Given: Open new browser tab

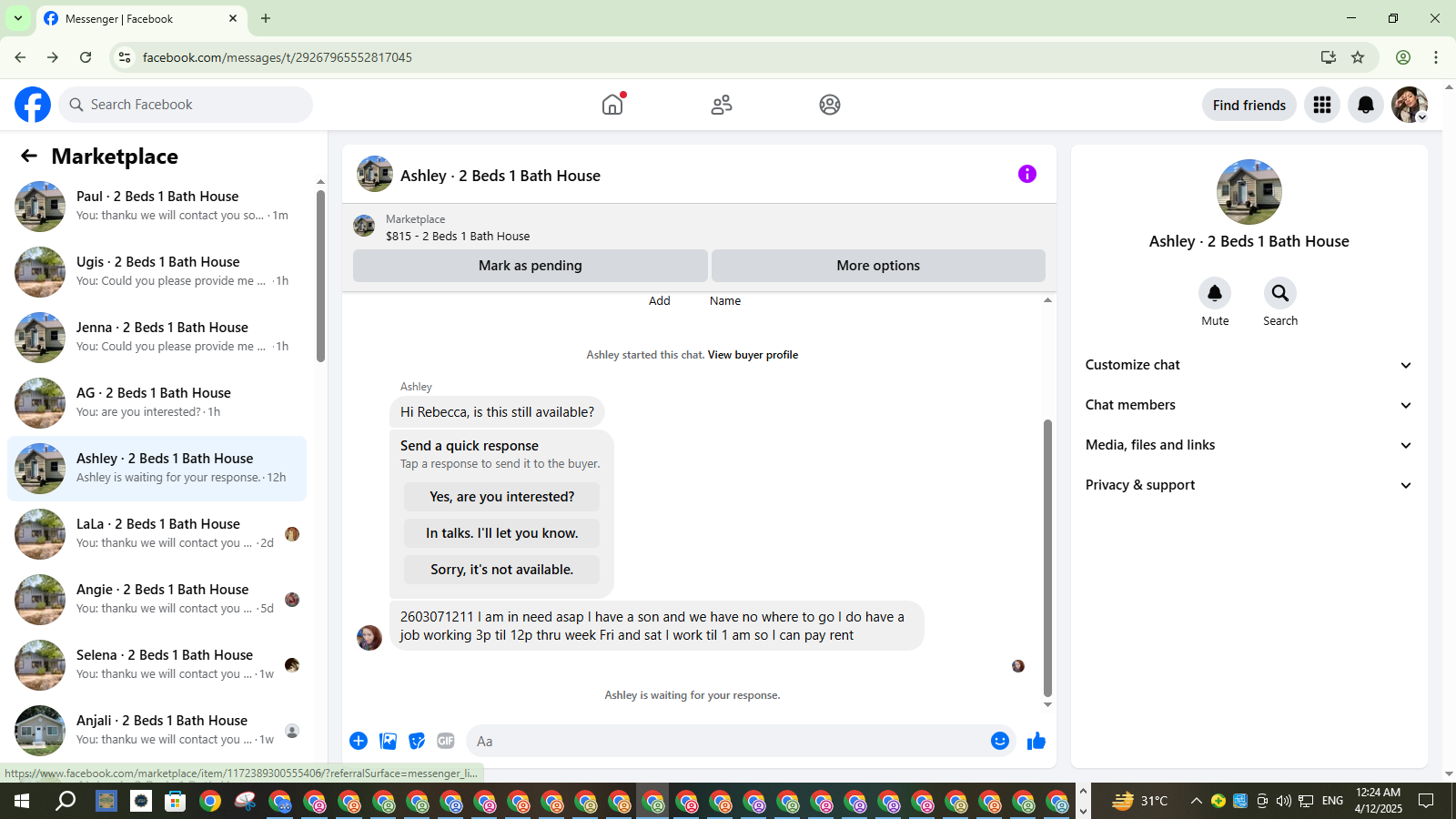Looking at the screenshot, I should pyautogui.click(x=266, y=18).
